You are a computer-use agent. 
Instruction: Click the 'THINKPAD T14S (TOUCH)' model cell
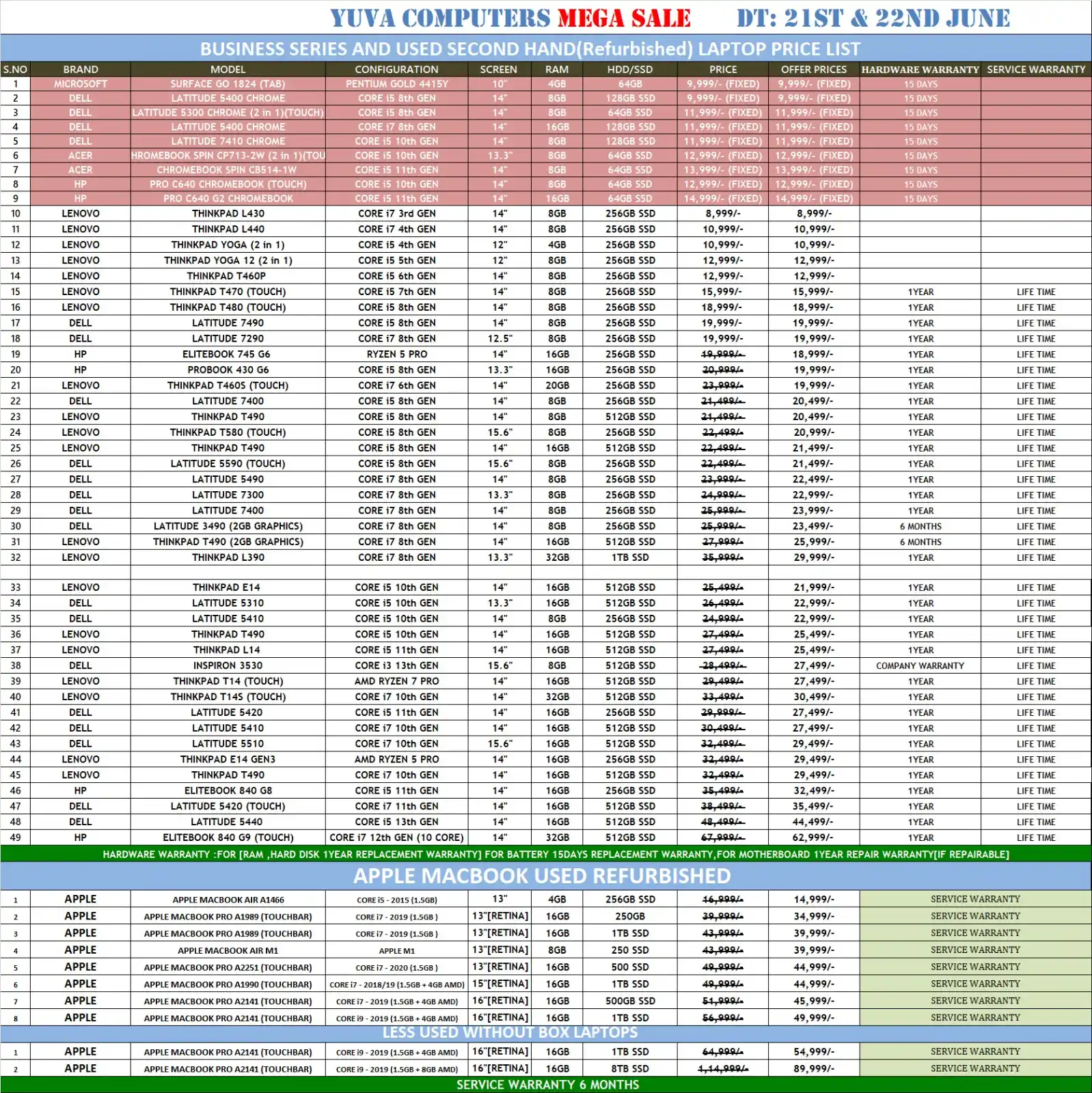(228, 697)
